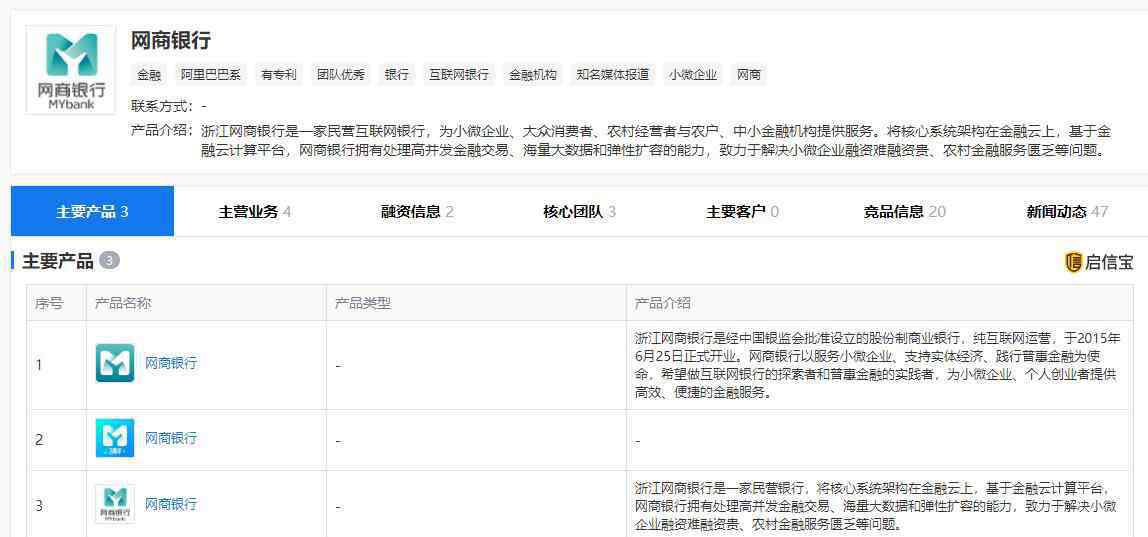Go to the 新闻动态 tab
The height and width of the screenshot is (537, 1148).
tap(1067, 212)
